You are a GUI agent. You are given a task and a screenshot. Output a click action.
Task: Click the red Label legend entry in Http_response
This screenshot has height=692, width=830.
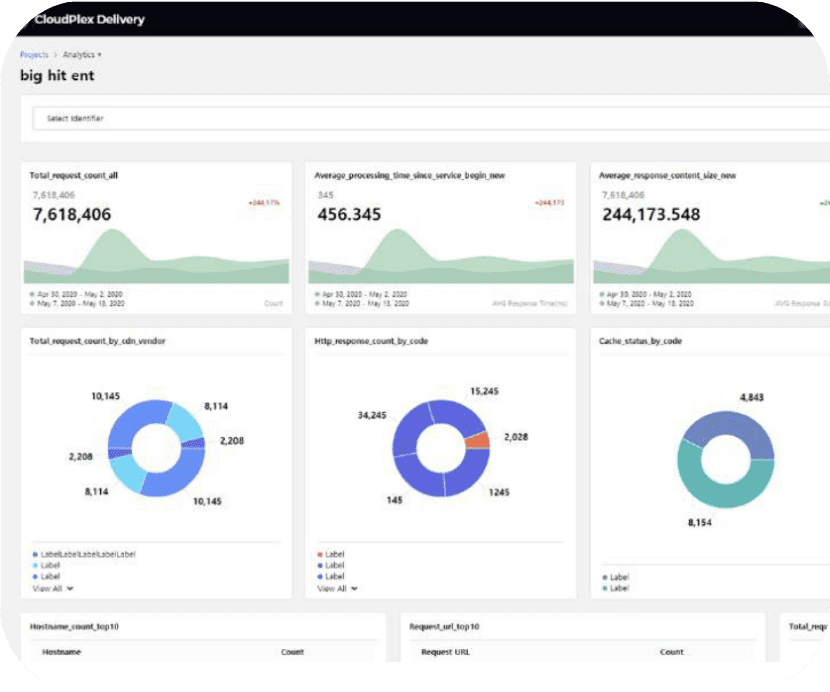click(331, 554)
